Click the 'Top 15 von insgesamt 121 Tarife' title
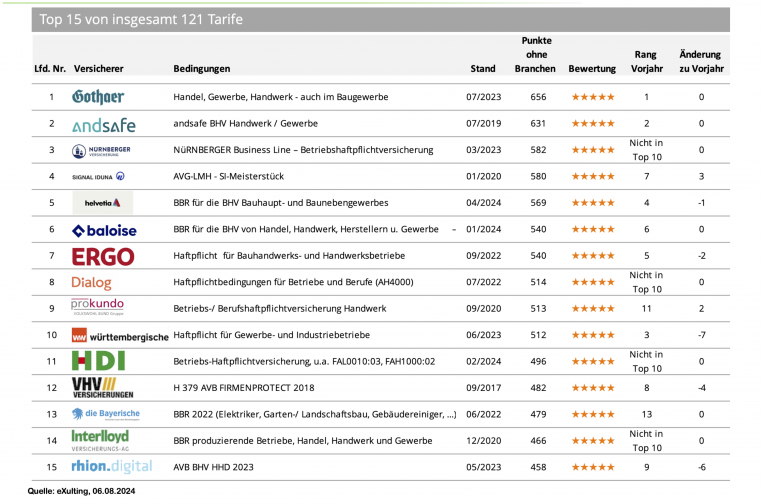Image resolution: width=763 pixels, height=500 pixels. coord(141,19)
